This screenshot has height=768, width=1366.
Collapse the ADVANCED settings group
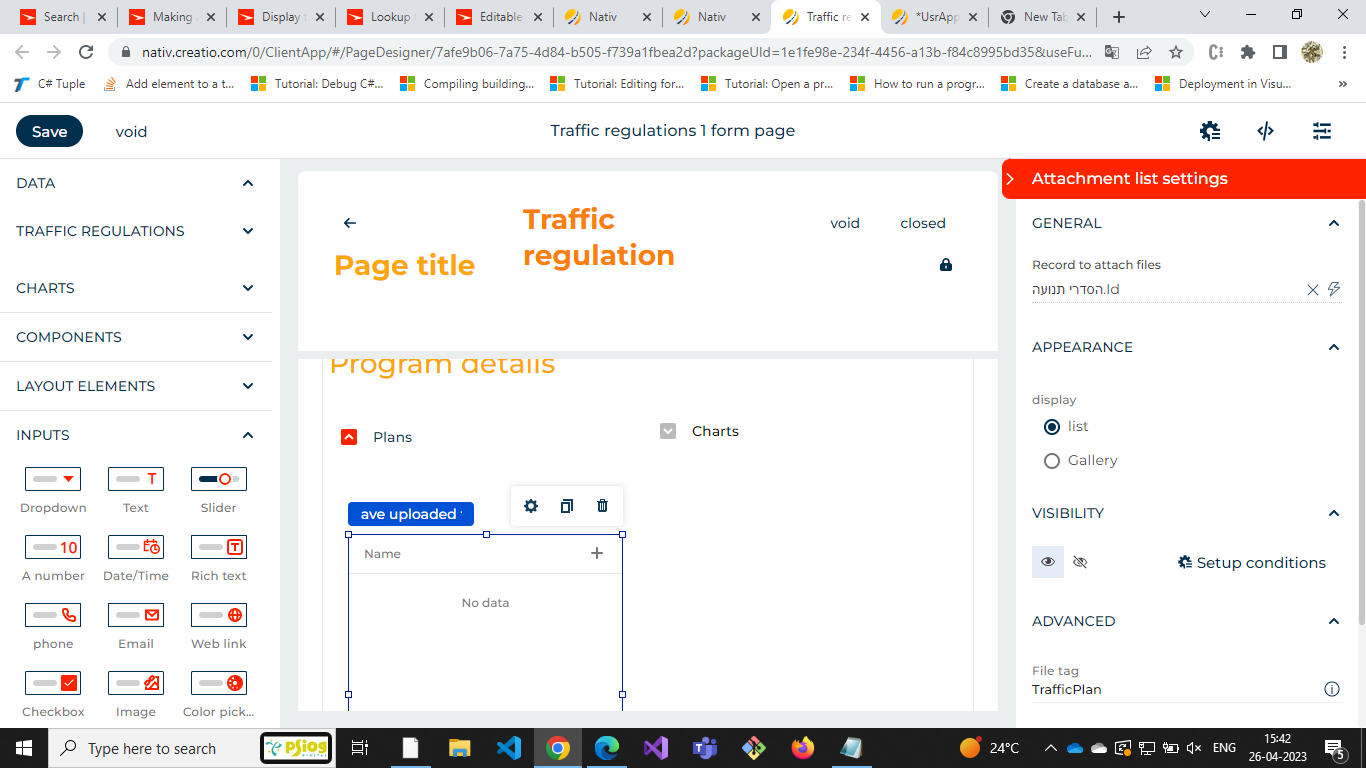[x=1333, y=621]
